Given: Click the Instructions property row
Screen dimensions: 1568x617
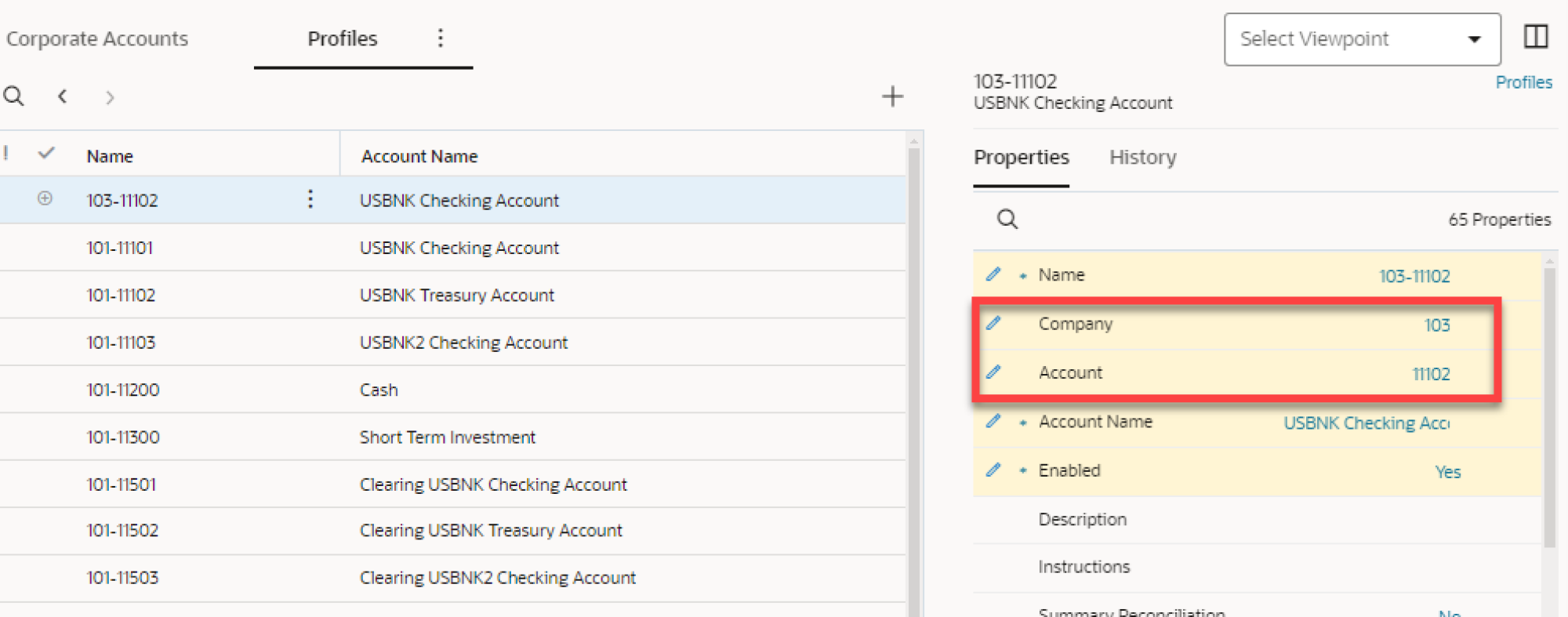Looking at the screenshot, I should click(x=1258, y=567).
